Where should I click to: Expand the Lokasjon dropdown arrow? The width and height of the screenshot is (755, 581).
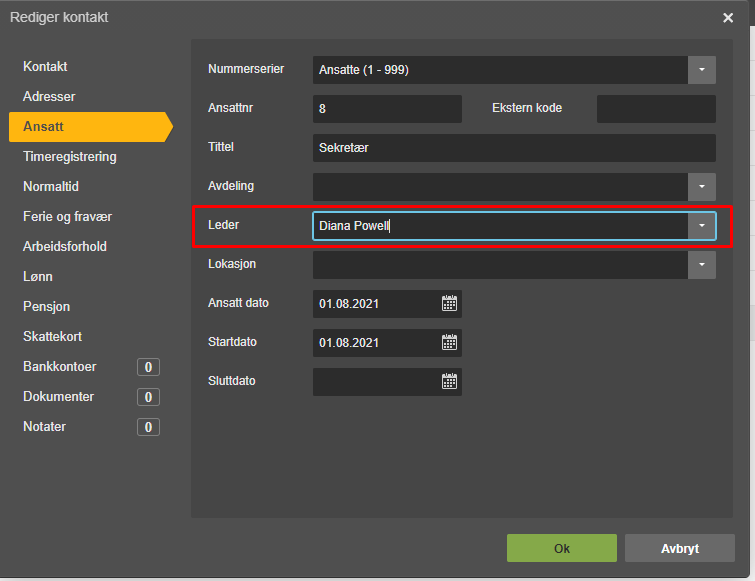pos(702,265)
